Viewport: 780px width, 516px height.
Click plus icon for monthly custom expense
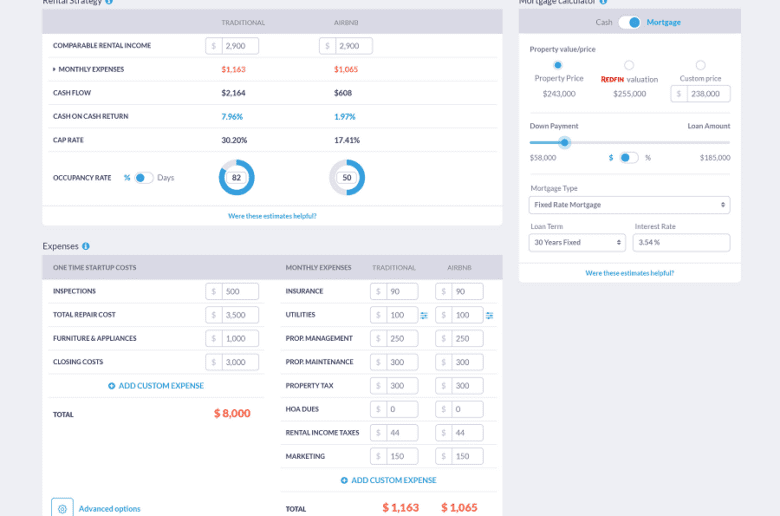[344, 480]
